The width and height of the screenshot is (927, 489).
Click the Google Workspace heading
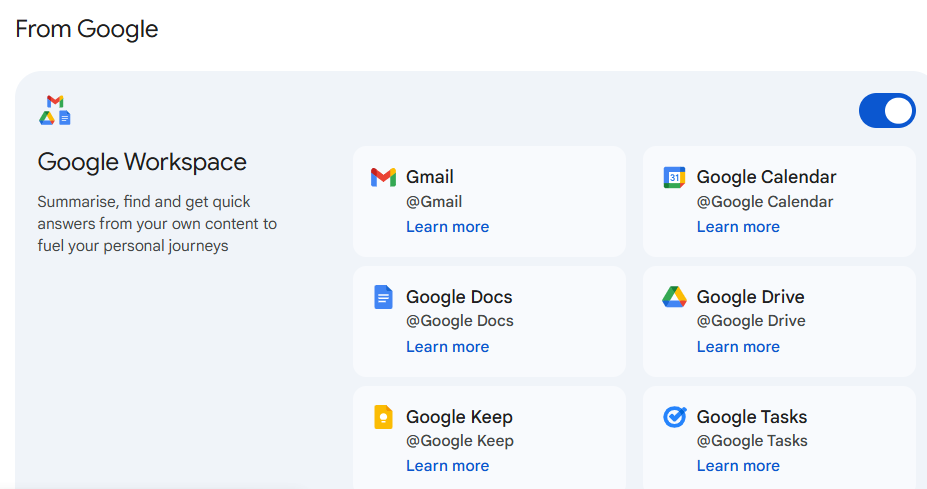[x=142, y=162]
